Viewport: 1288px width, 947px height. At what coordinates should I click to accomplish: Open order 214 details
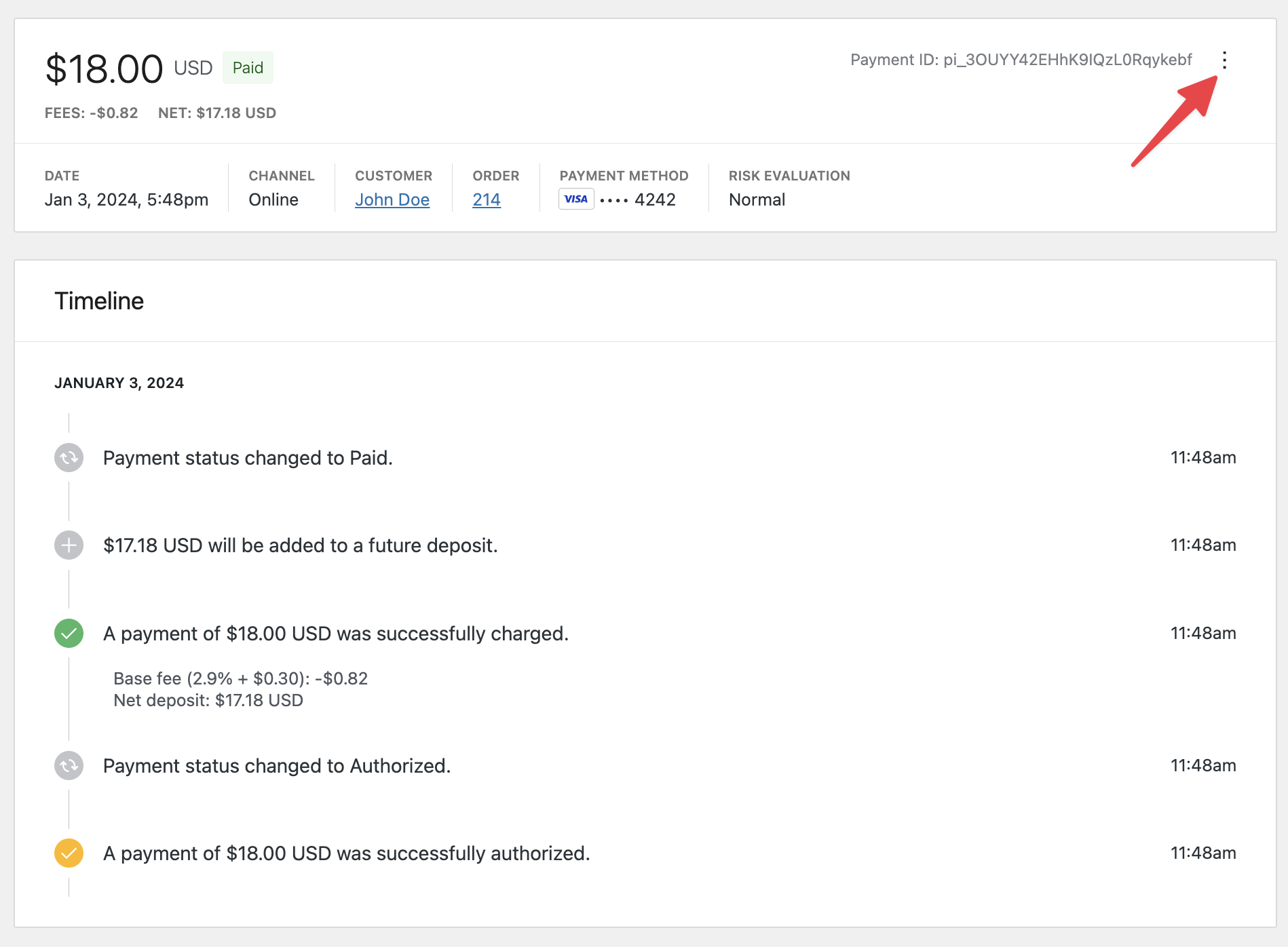(486, 199)
